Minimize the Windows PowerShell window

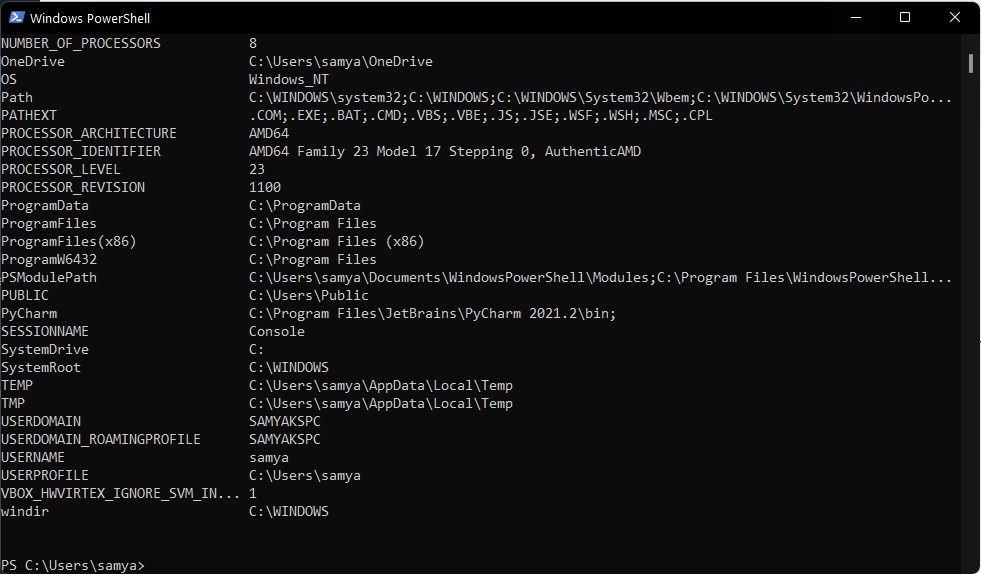click(x=857, y=17)
